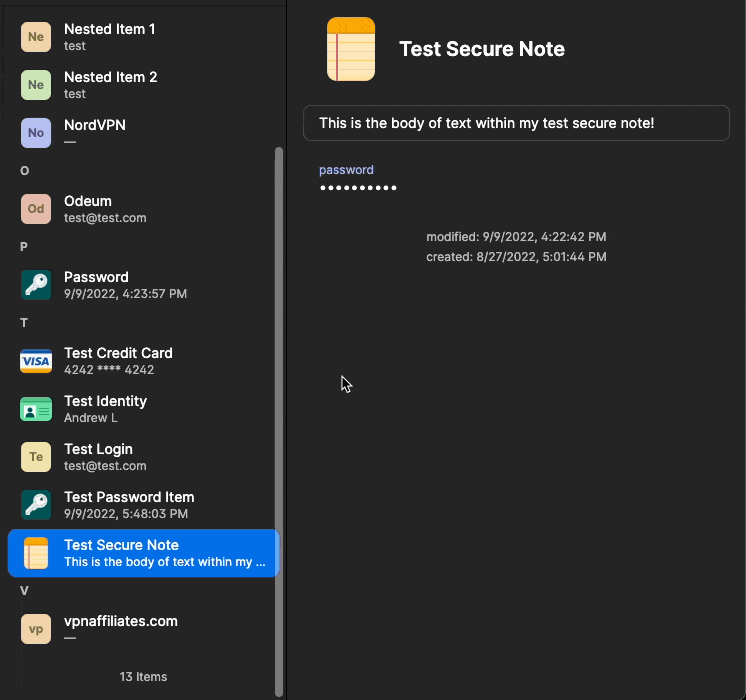Select the NordVPN entry icon

[x=36, y=133]
